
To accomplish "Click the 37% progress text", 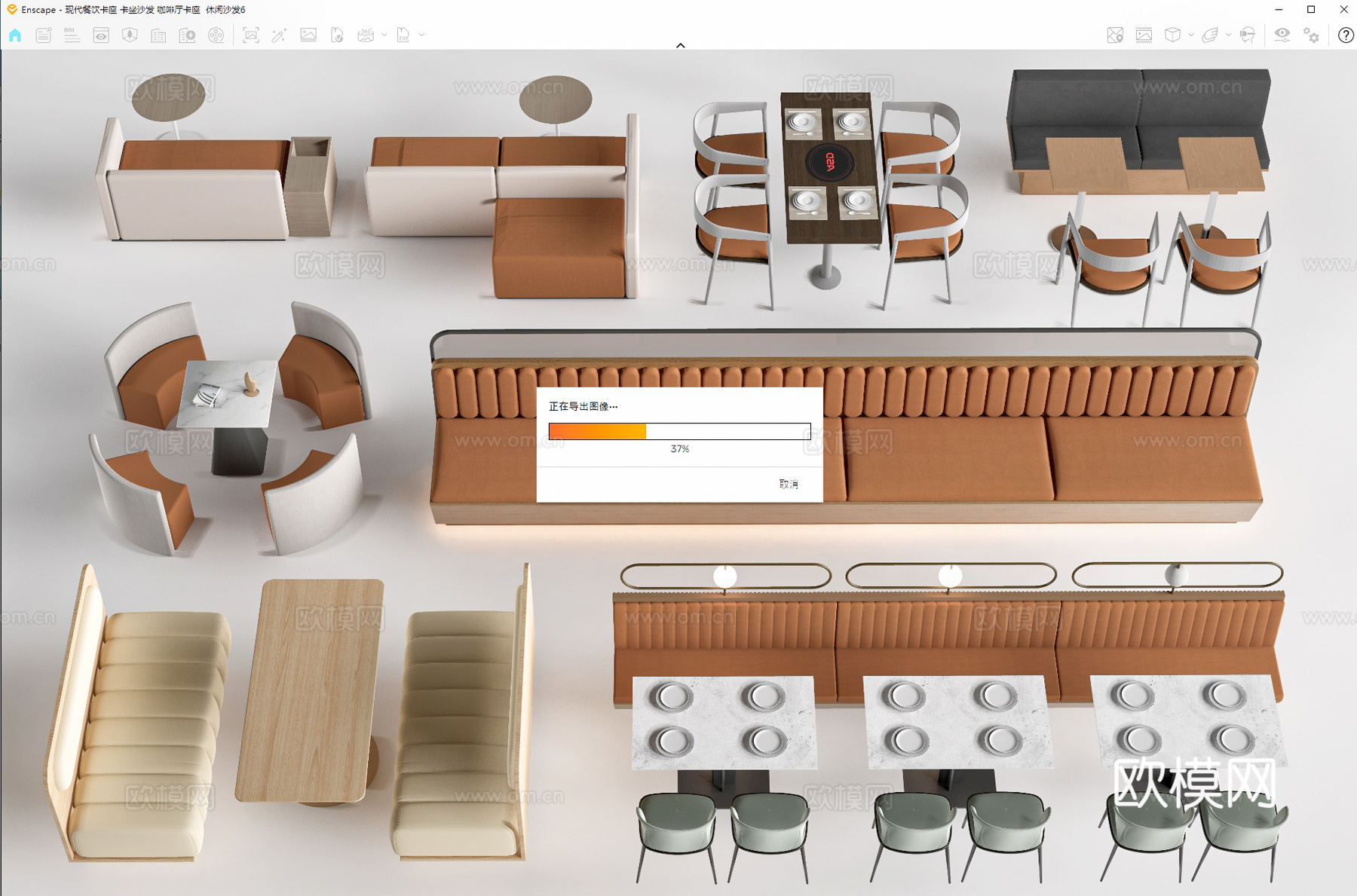I will click(x=680, y=448).
